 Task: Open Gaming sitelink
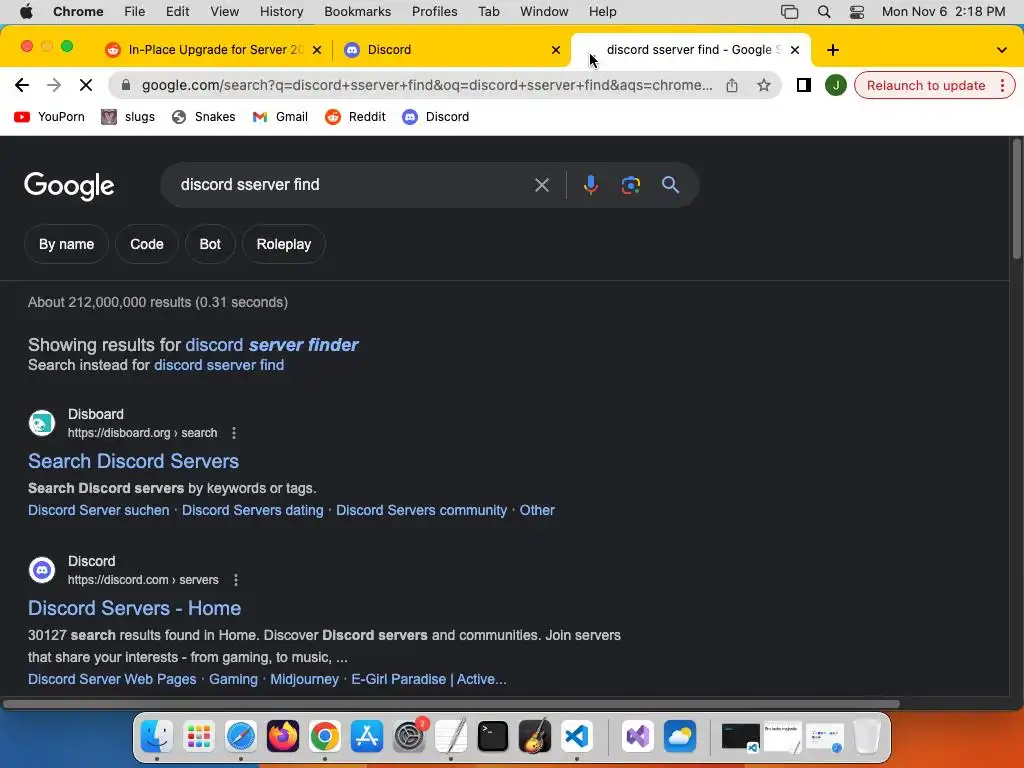233,679
